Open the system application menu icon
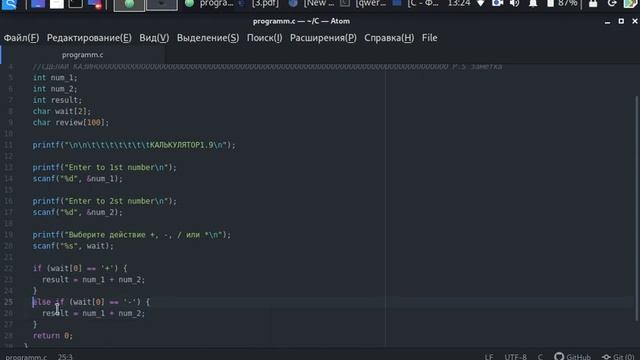The width and height of the screenshot is (640, 360). (x=9, y=4)
